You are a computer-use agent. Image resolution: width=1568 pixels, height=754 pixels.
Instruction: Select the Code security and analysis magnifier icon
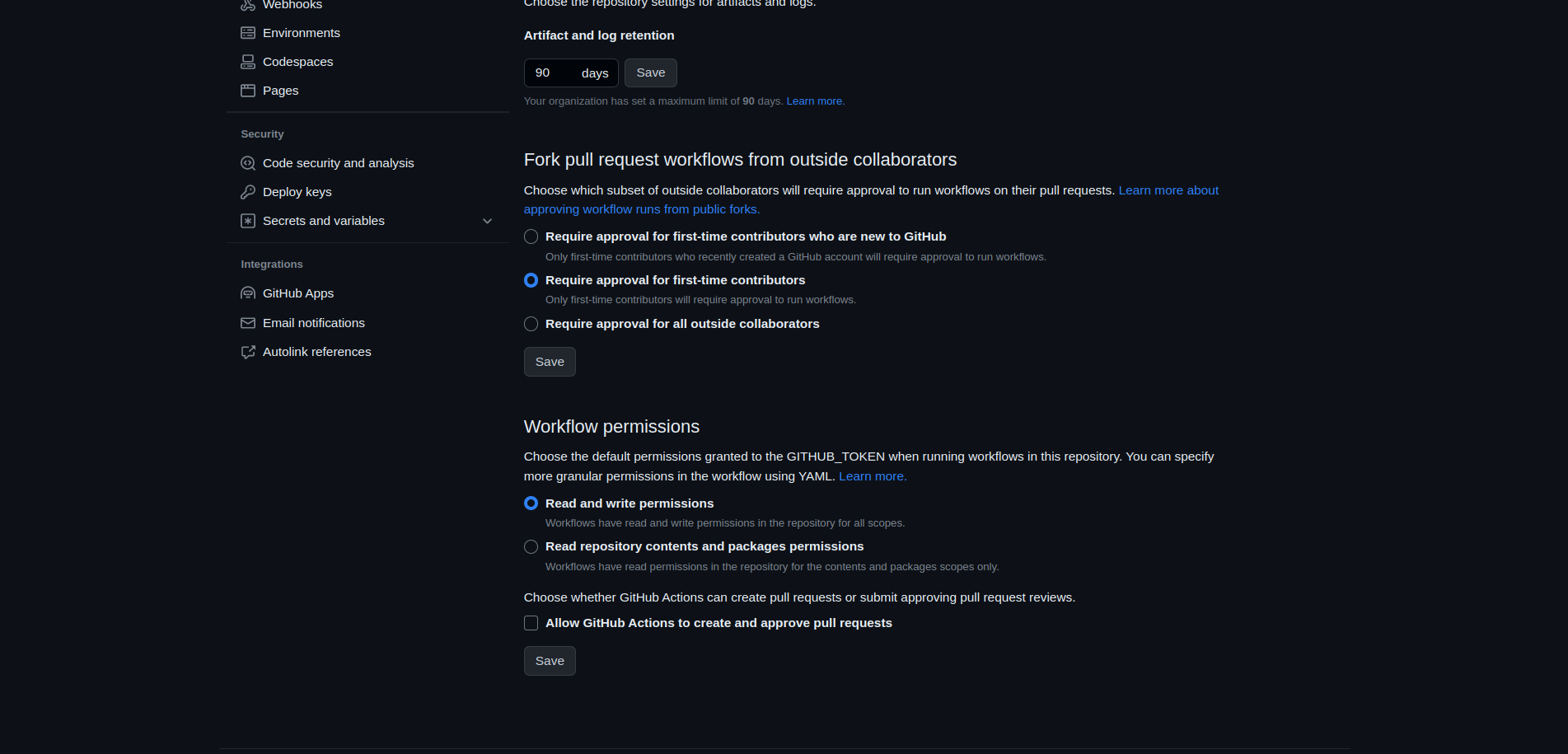pos(248,162)
